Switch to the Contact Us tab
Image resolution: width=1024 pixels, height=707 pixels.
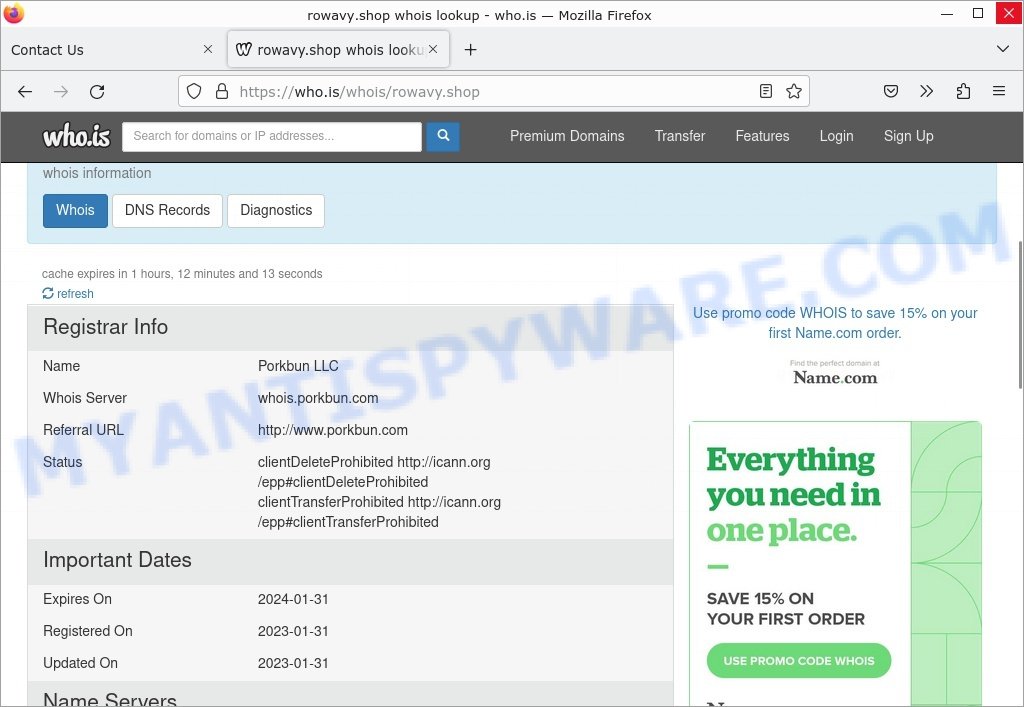111,50
